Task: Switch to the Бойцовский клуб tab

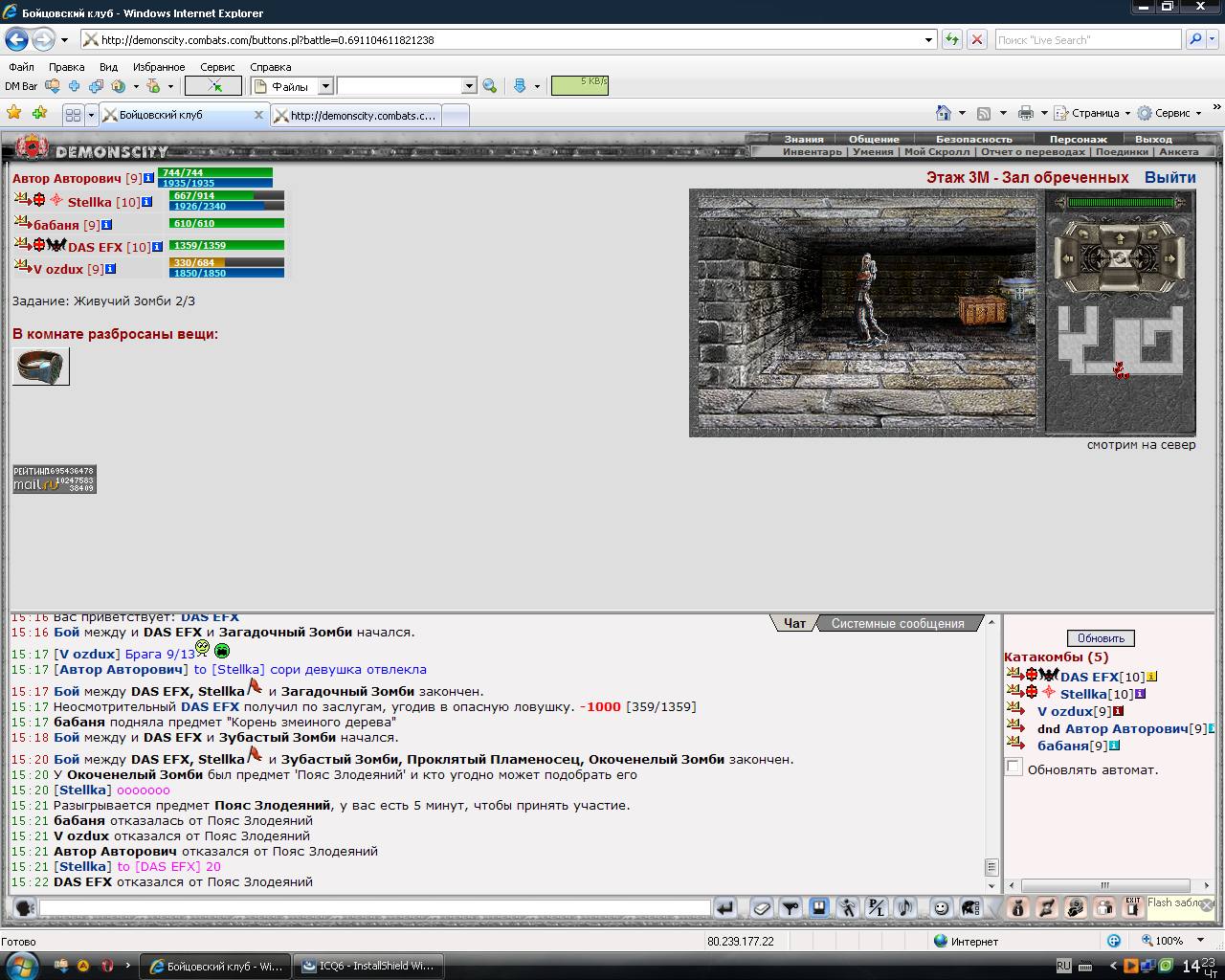Action: coord(183,115)
